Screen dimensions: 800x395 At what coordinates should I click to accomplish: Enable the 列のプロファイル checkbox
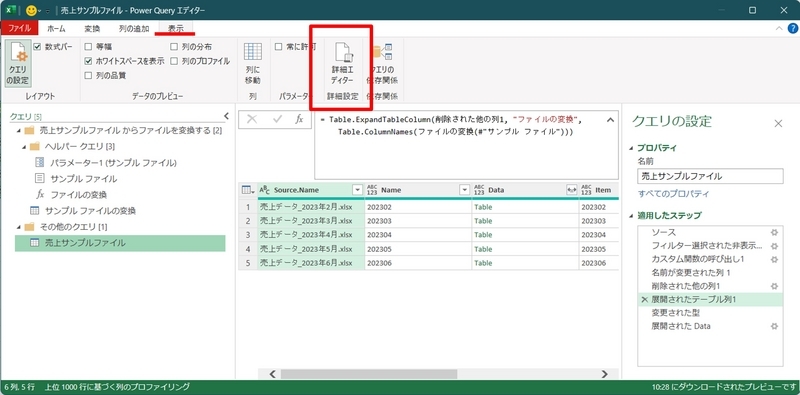click(x=174, y=61)
